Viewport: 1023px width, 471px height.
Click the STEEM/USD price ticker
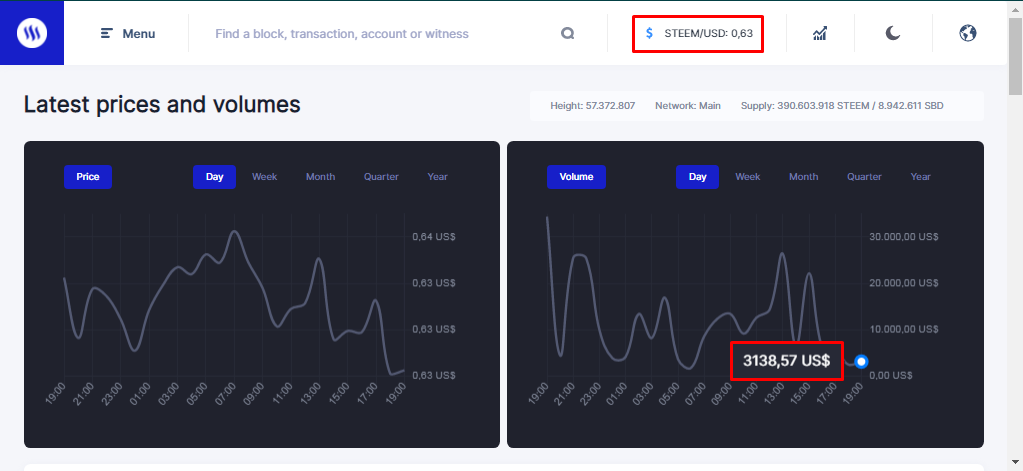coord(707,34)
